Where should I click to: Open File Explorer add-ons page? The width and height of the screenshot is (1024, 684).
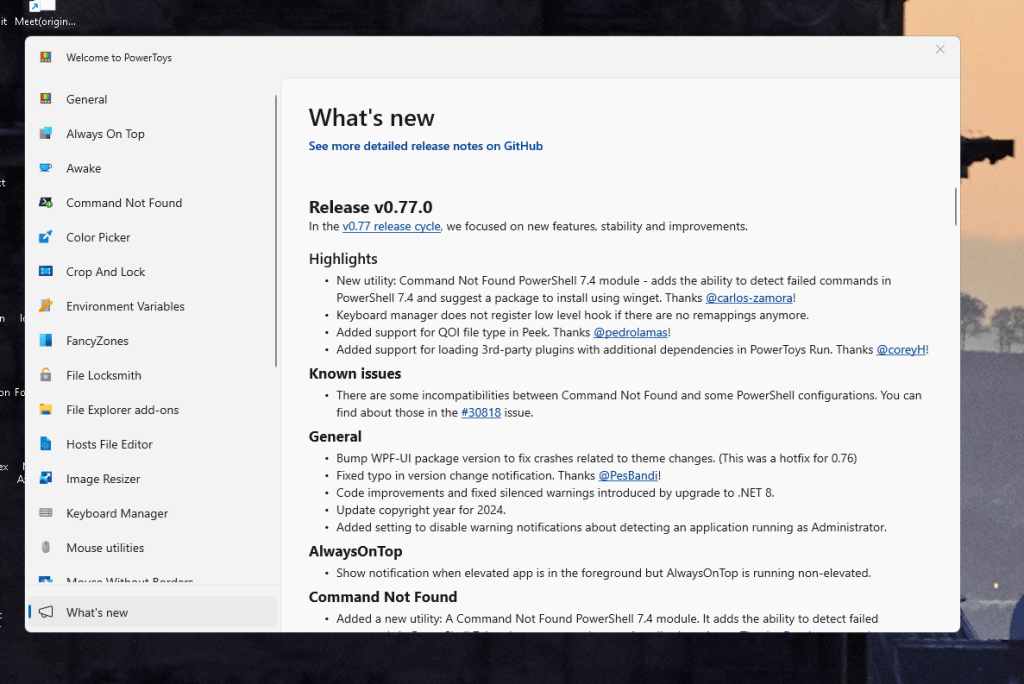point(152,410)
